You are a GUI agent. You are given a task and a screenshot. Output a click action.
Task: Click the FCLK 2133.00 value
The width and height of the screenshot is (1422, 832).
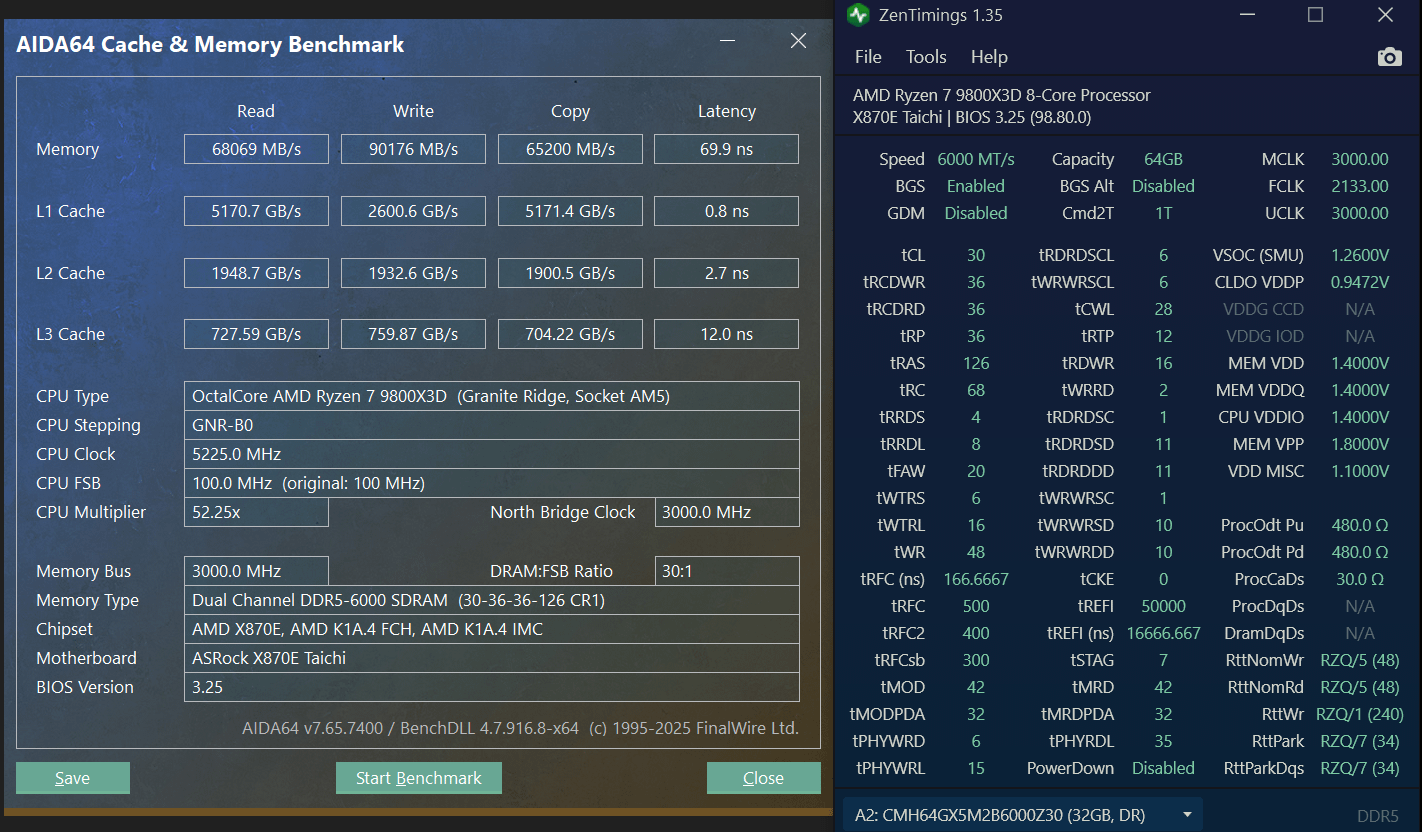coord(1360,186)
